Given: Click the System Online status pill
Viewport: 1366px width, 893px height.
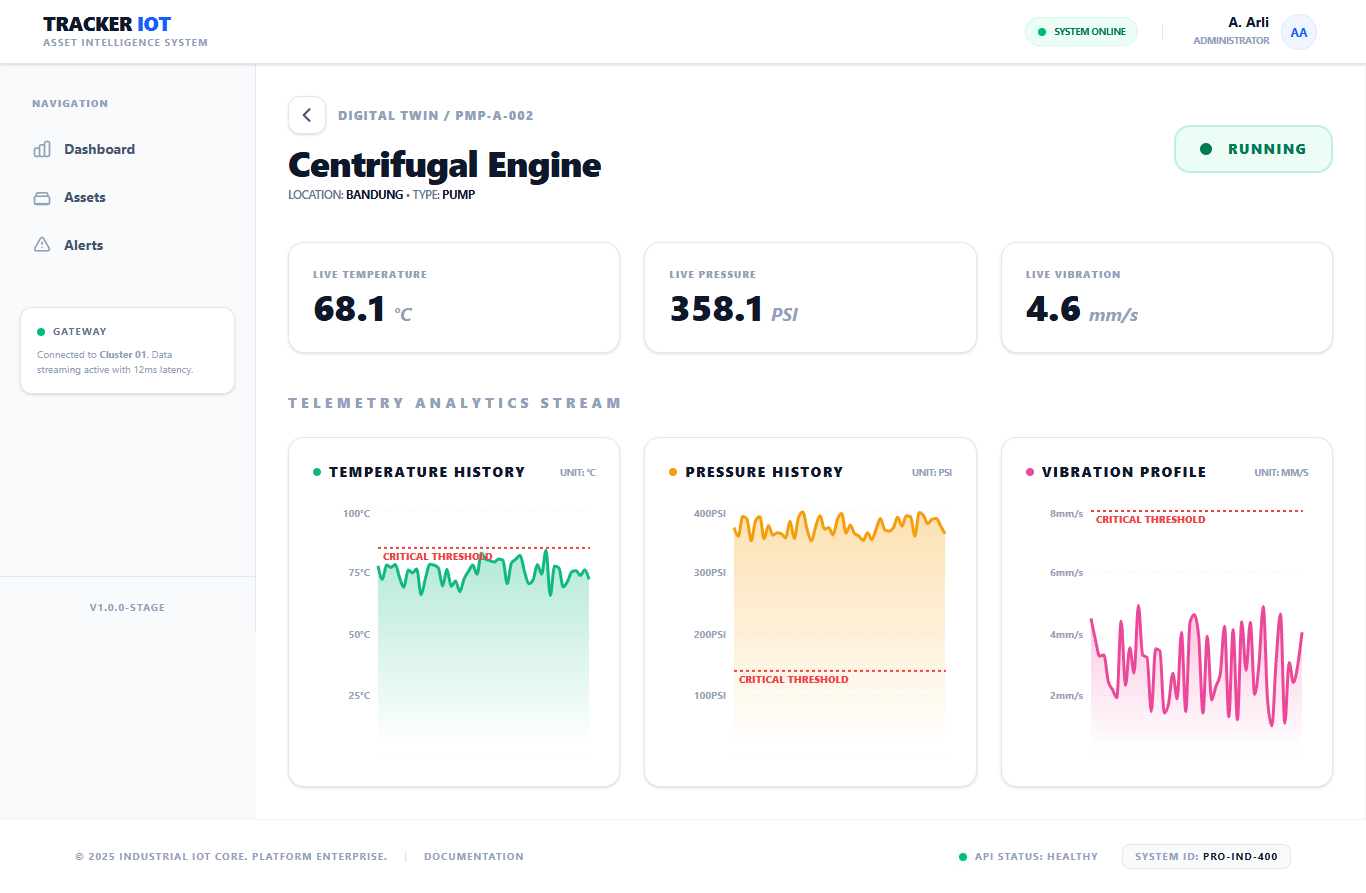Looking at the screenshot, I should tap(1081, 32).
